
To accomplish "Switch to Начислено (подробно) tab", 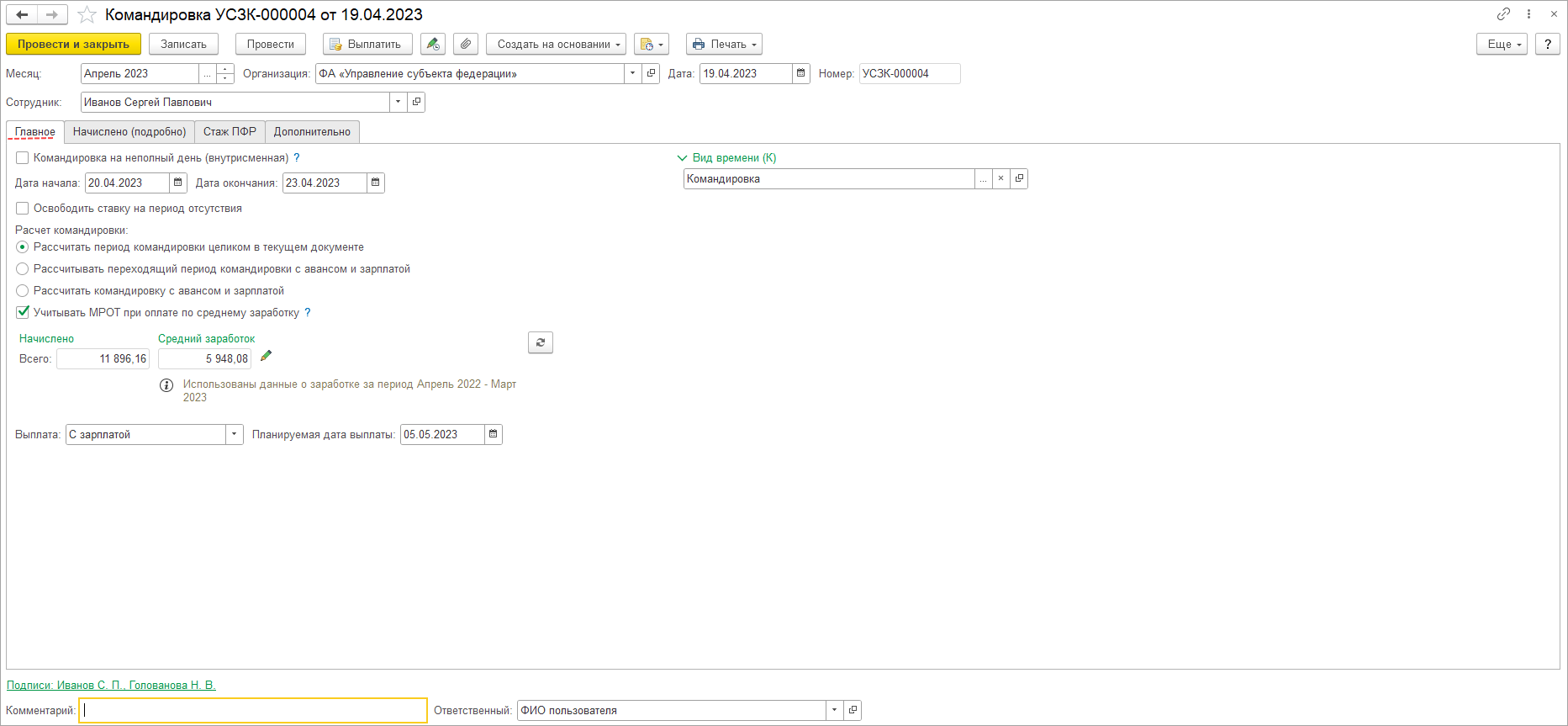I will click(x=129, y=132).
